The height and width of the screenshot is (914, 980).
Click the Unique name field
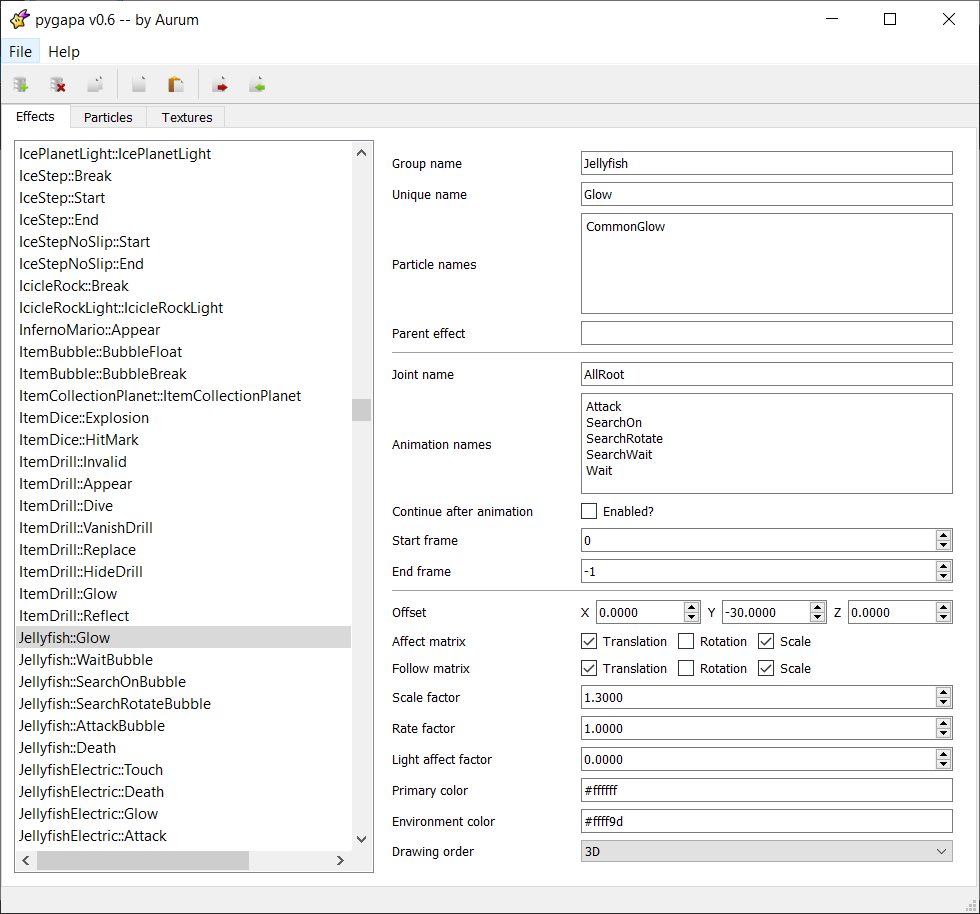pos(766,194)
